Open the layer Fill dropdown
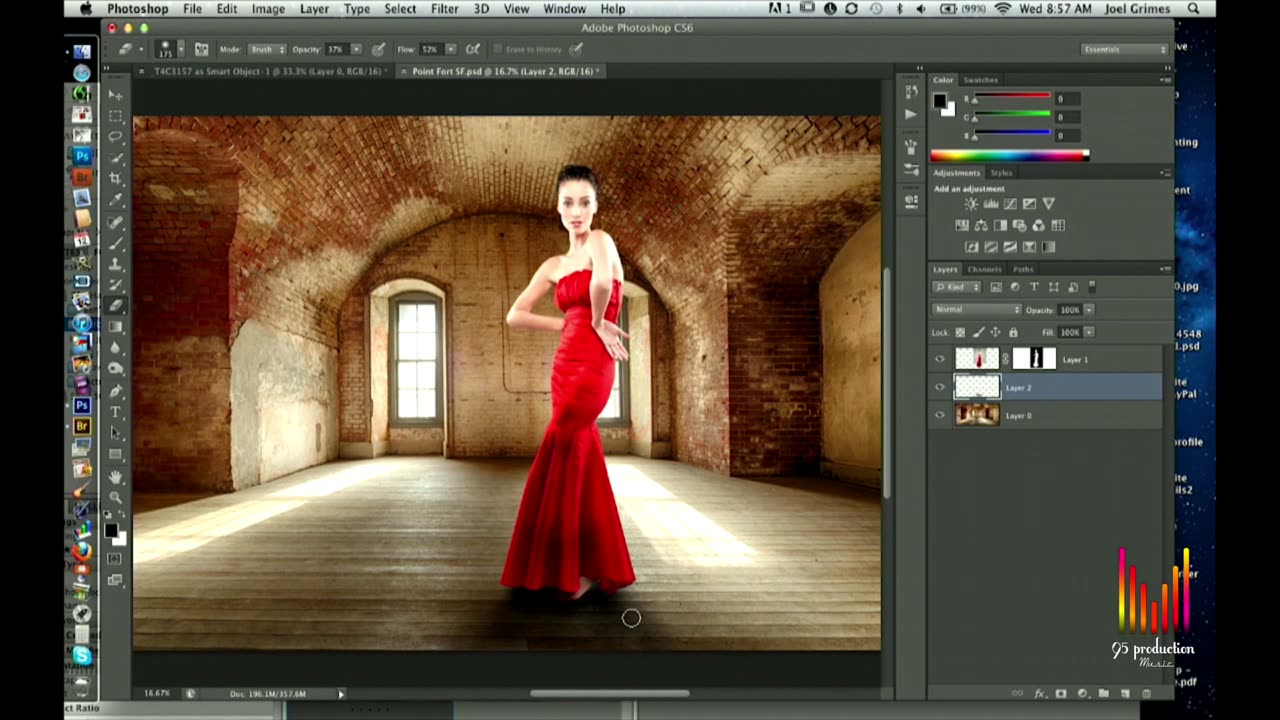 (x=1089, y=332)
